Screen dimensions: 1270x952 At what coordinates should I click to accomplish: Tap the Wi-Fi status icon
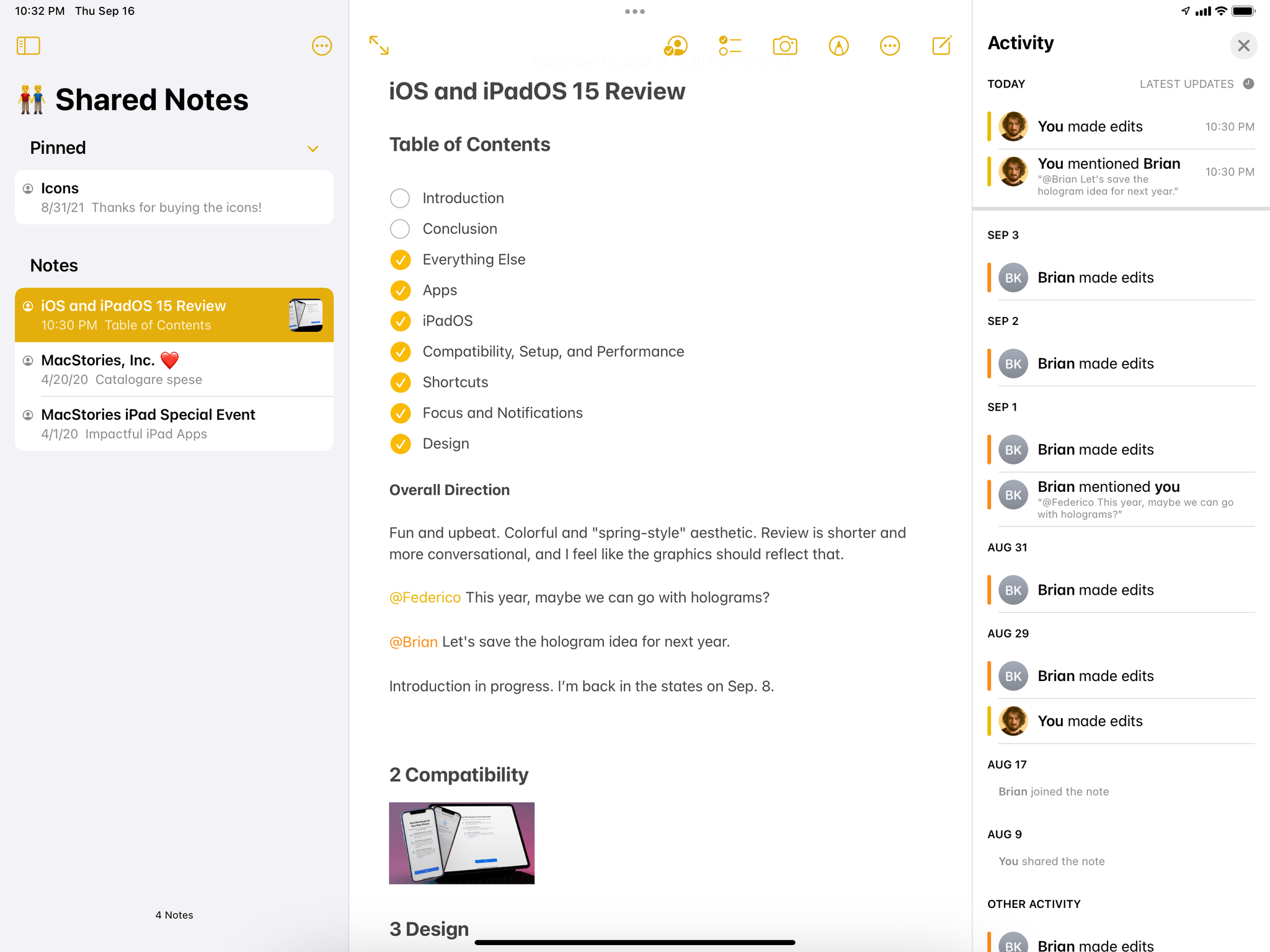pyautogui.click(x=1220, y=11)
